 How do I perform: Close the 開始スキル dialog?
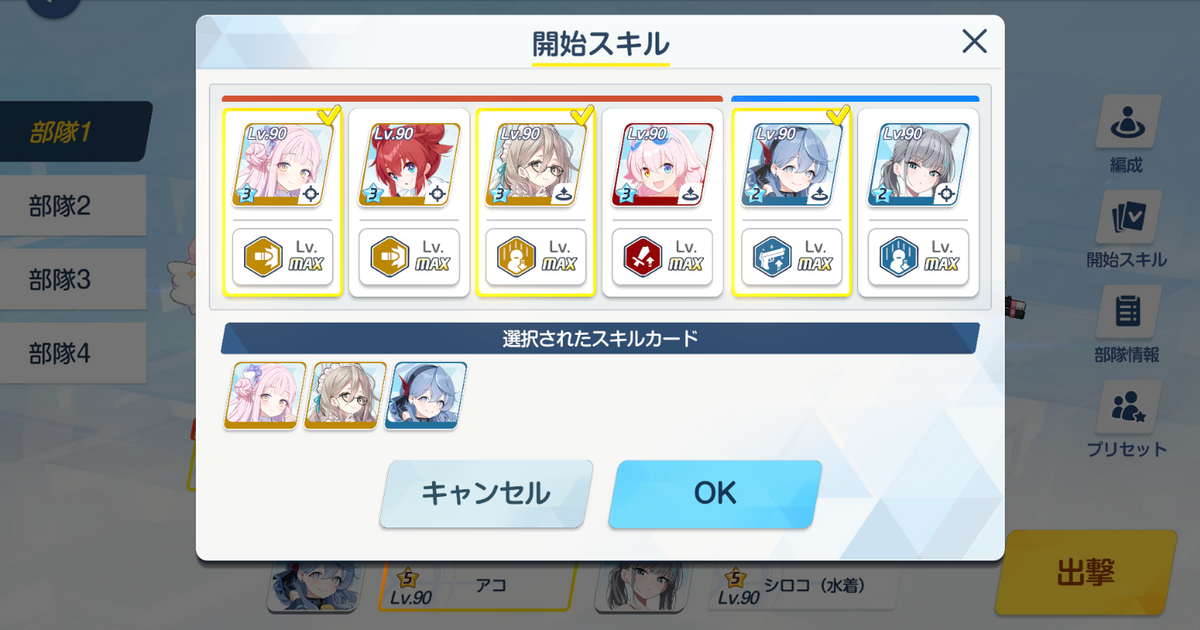974,41
